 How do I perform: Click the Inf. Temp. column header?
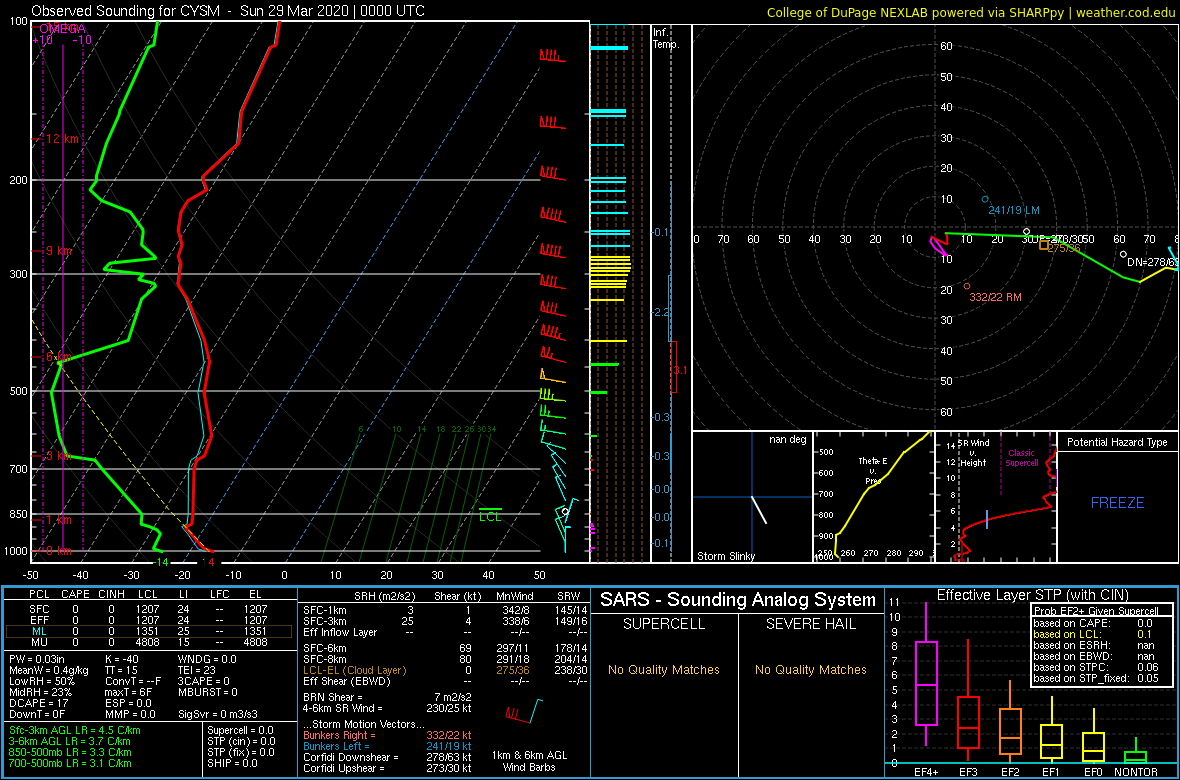667,38
